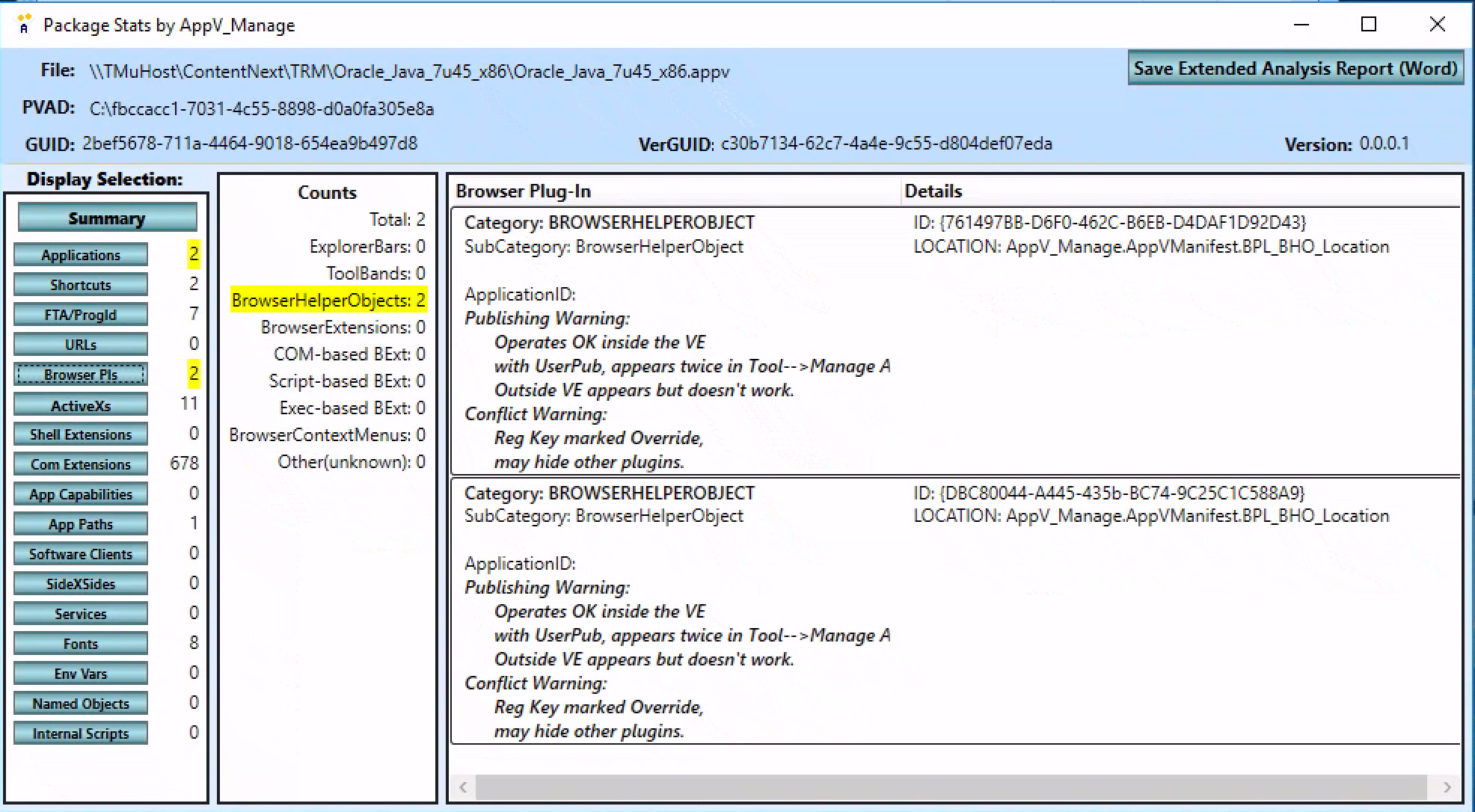Click the Other(unknown): 0 count
The image size is (1475, 812).
pos(352,461)
